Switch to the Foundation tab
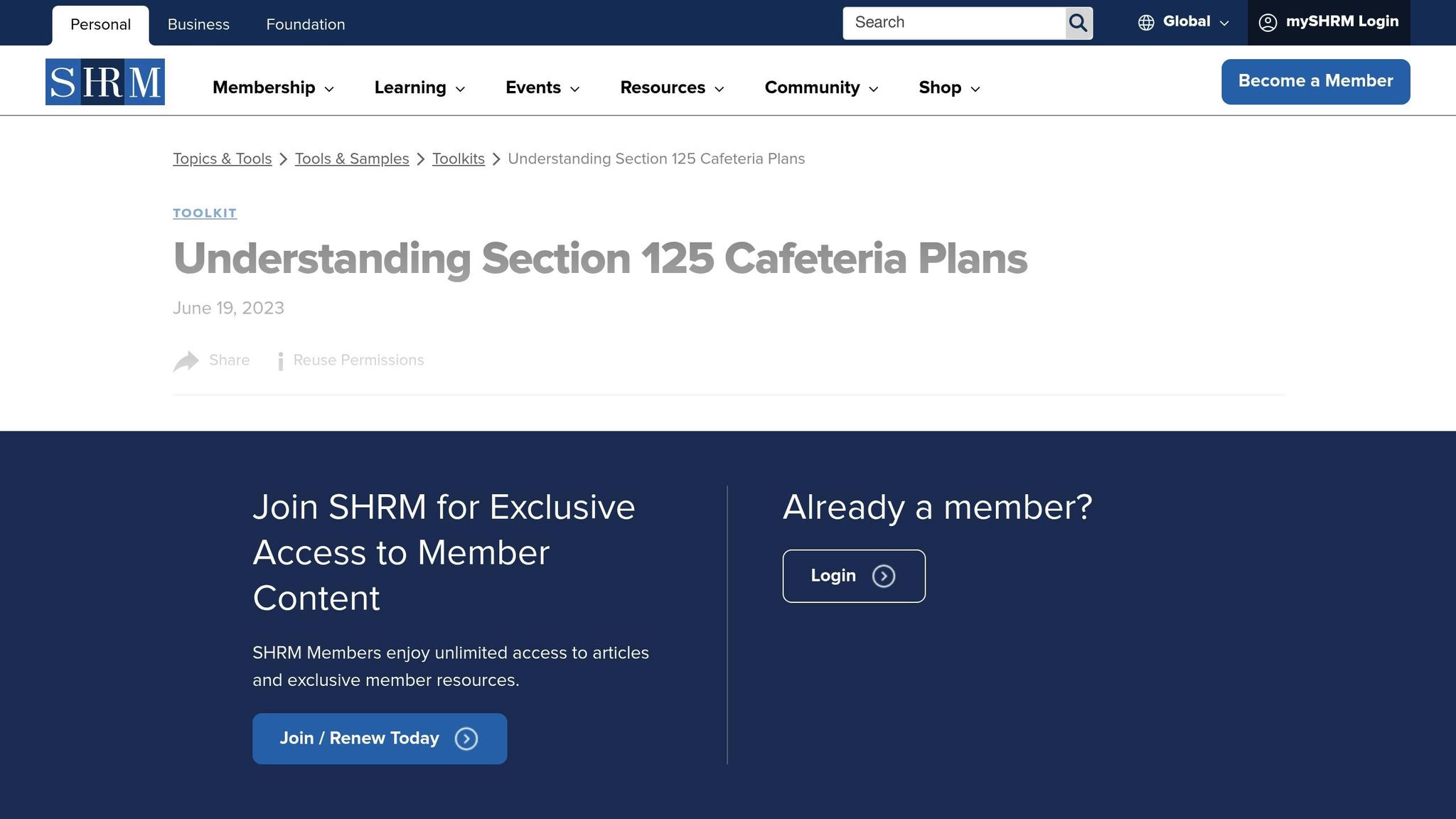1456x819 pixels. point(306,24)
